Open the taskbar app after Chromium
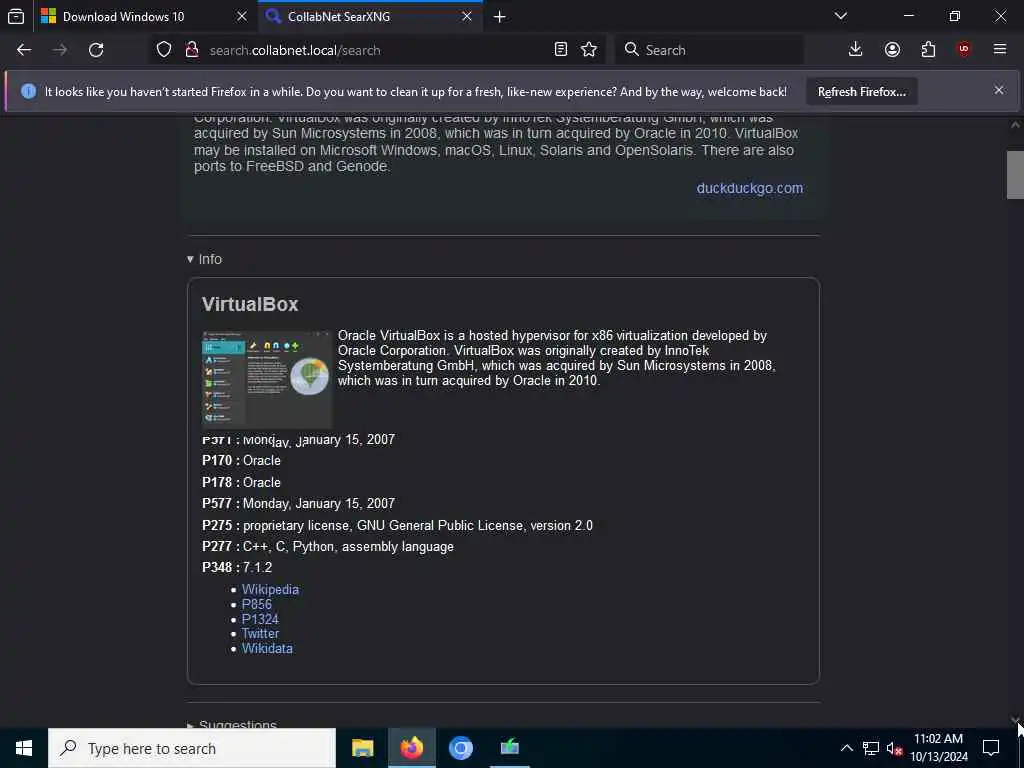This screenshot has width=1024, height=768. click(509, 748)
